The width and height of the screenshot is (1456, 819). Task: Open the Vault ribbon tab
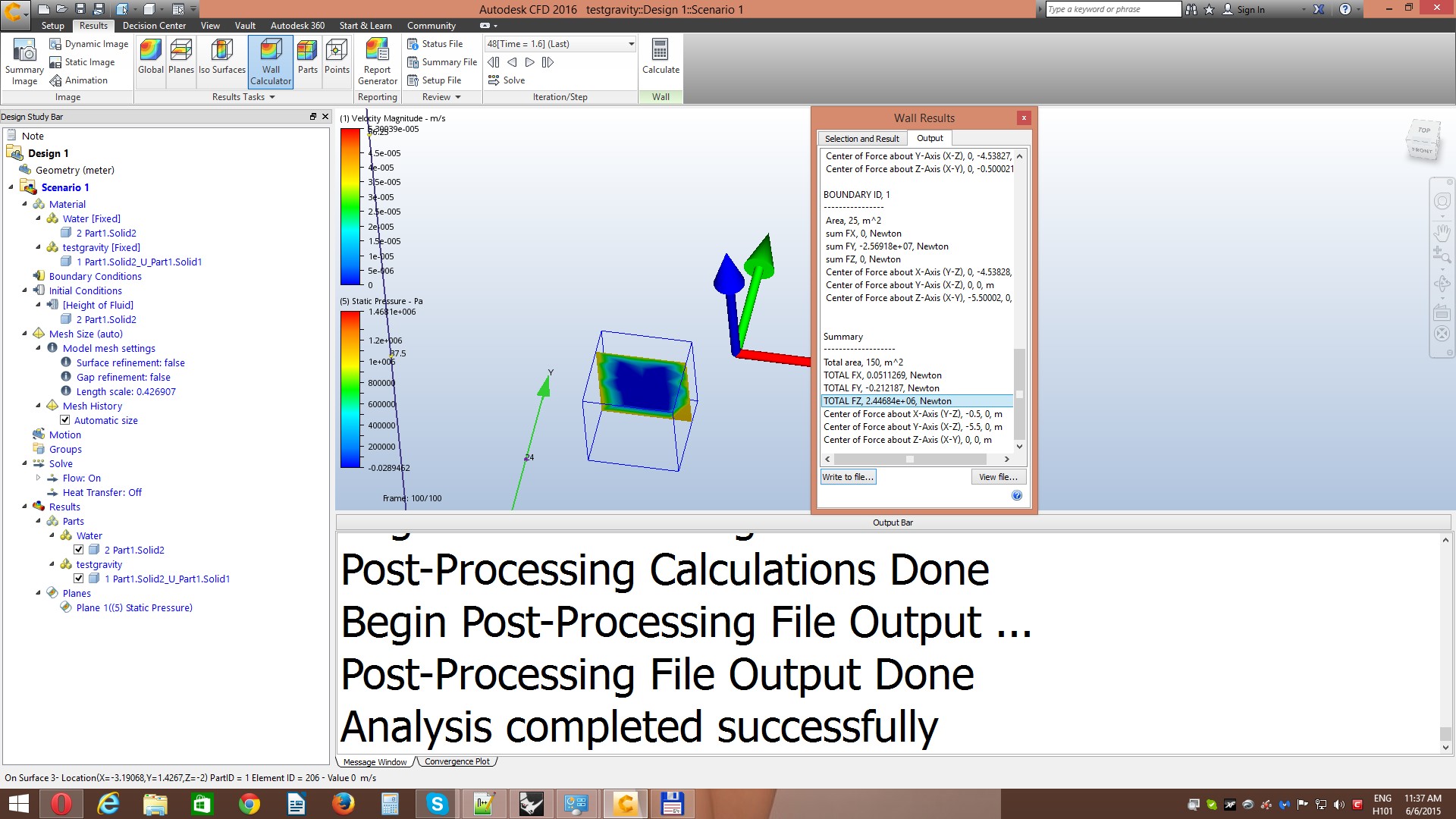click(245, 26)
